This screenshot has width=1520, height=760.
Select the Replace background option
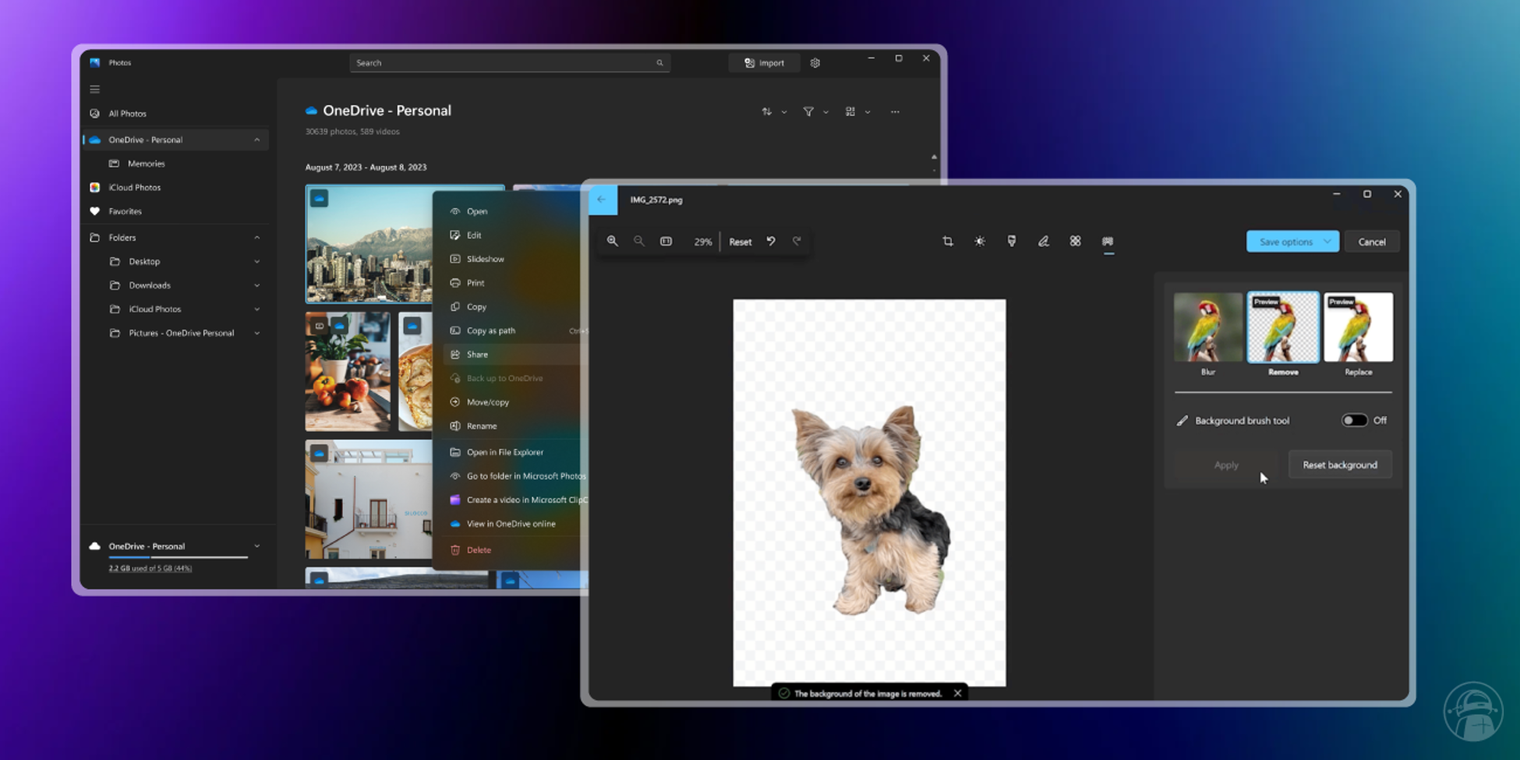click(x=1358, y=327)
